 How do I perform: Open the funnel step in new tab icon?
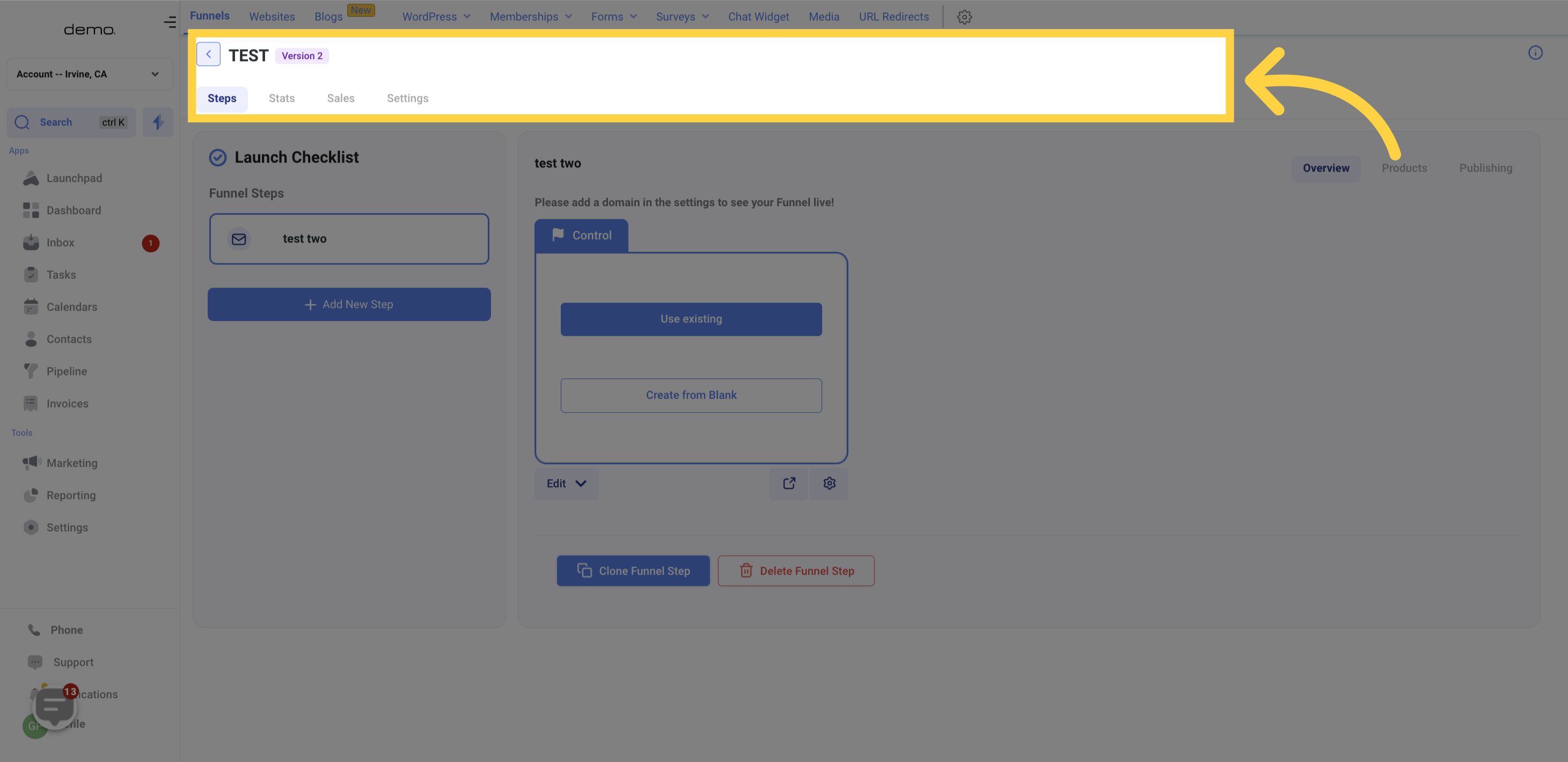pos(789,484)
